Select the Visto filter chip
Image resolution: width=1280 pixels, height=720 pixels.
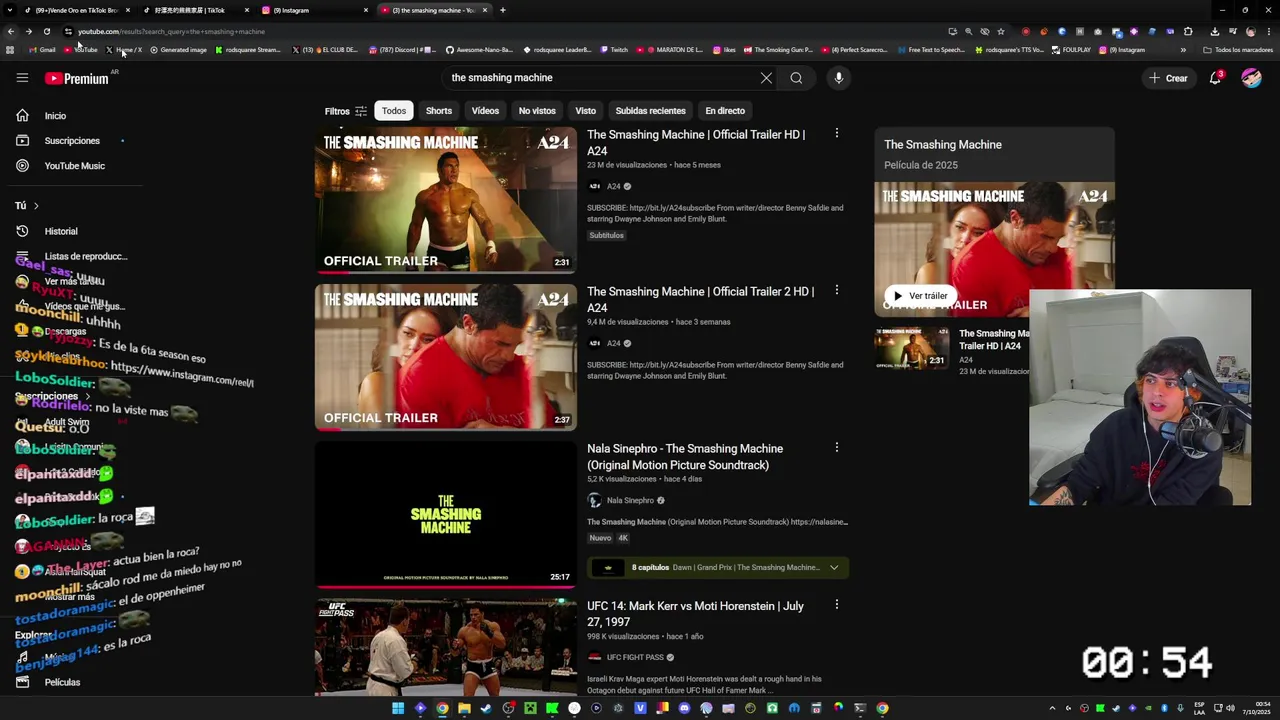pos(586,111)
